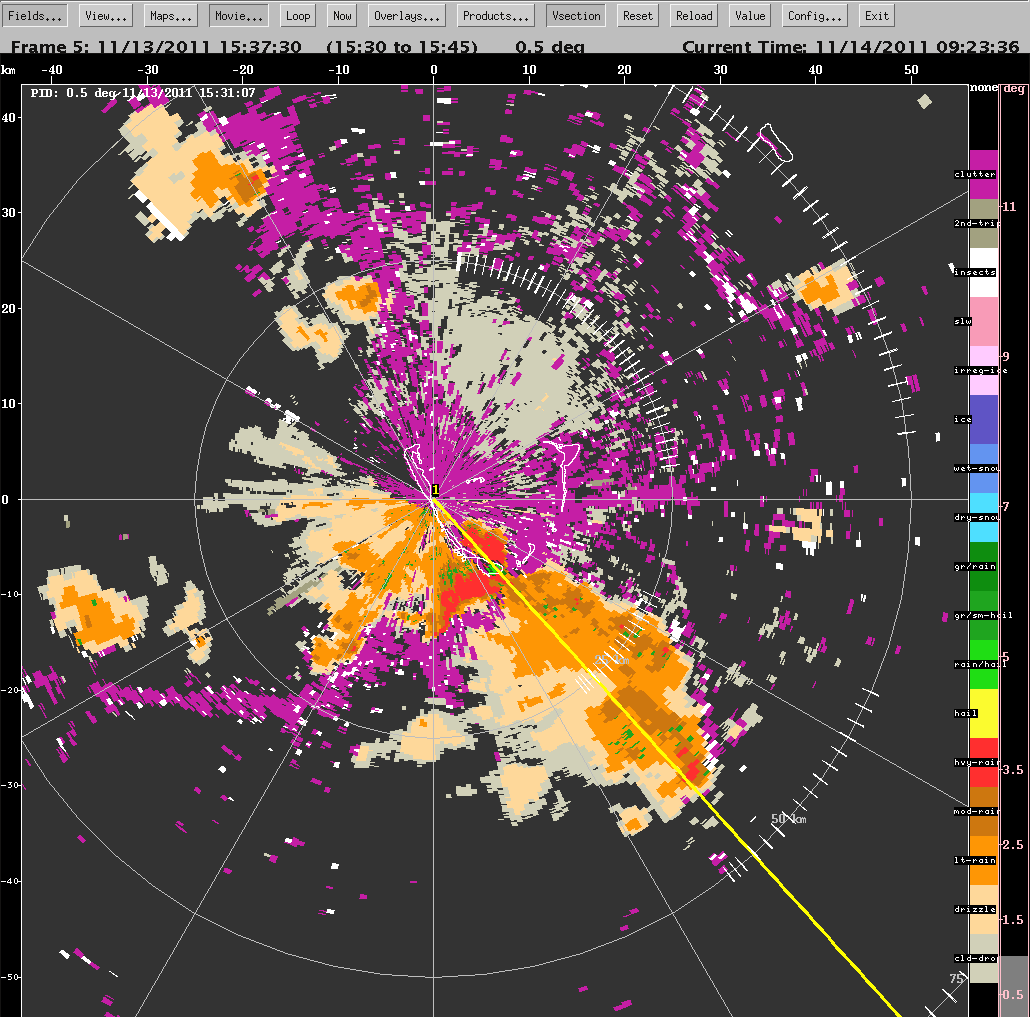1030x1017 pixels.
Task: Reload the radar data
Action: coord(694,15)
